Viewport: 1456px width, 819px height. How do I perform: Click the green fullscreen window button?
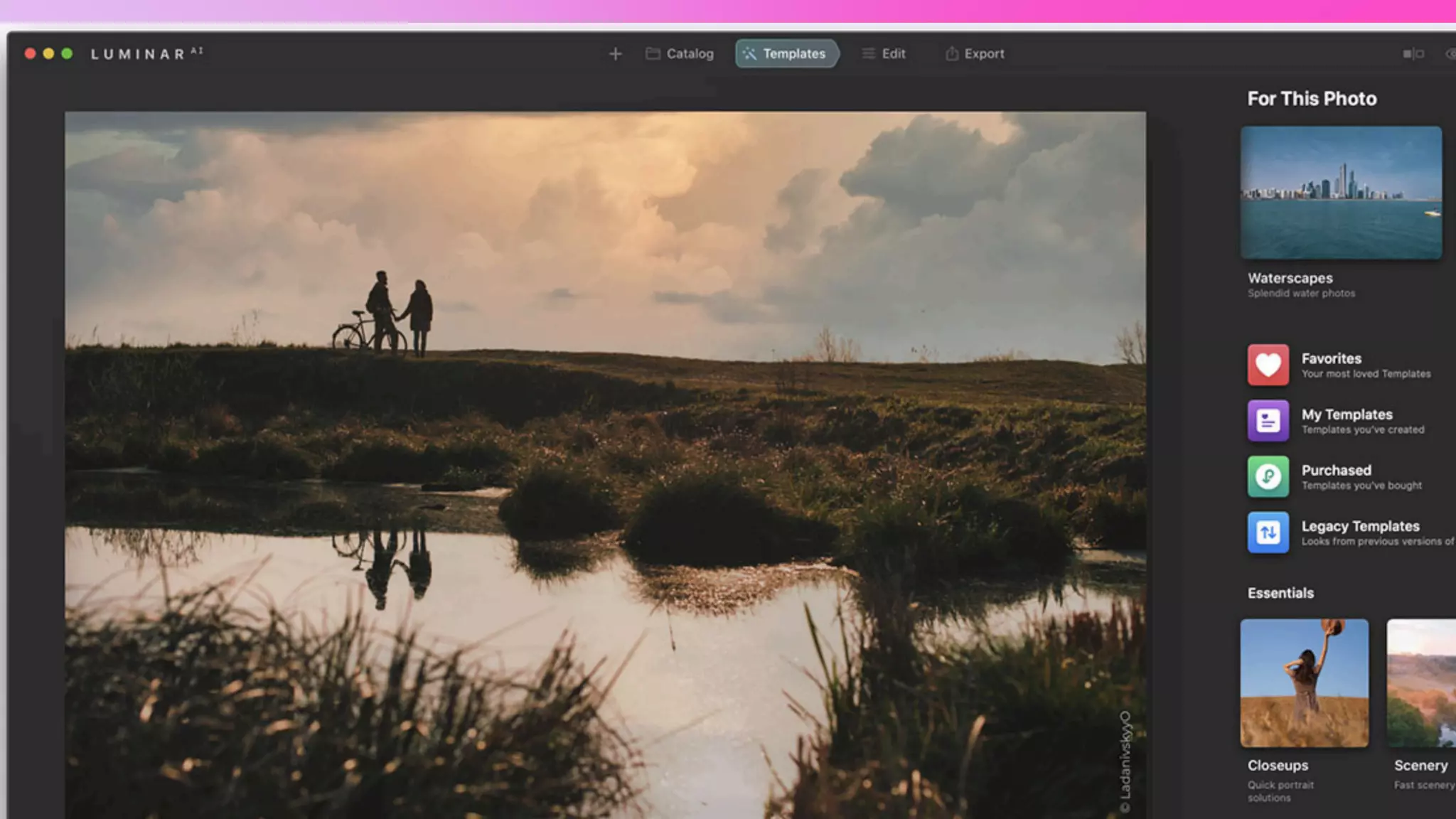point(67,54)
